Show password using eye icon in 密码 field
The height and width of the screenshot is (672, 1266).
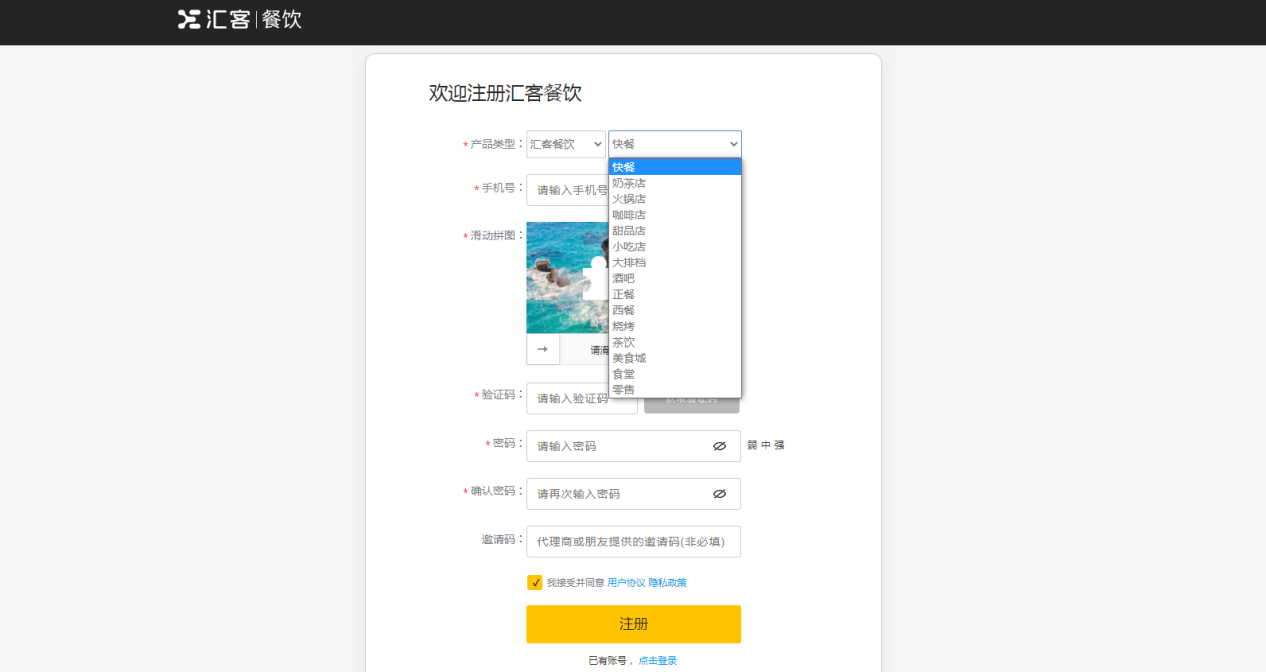(720, 446)
